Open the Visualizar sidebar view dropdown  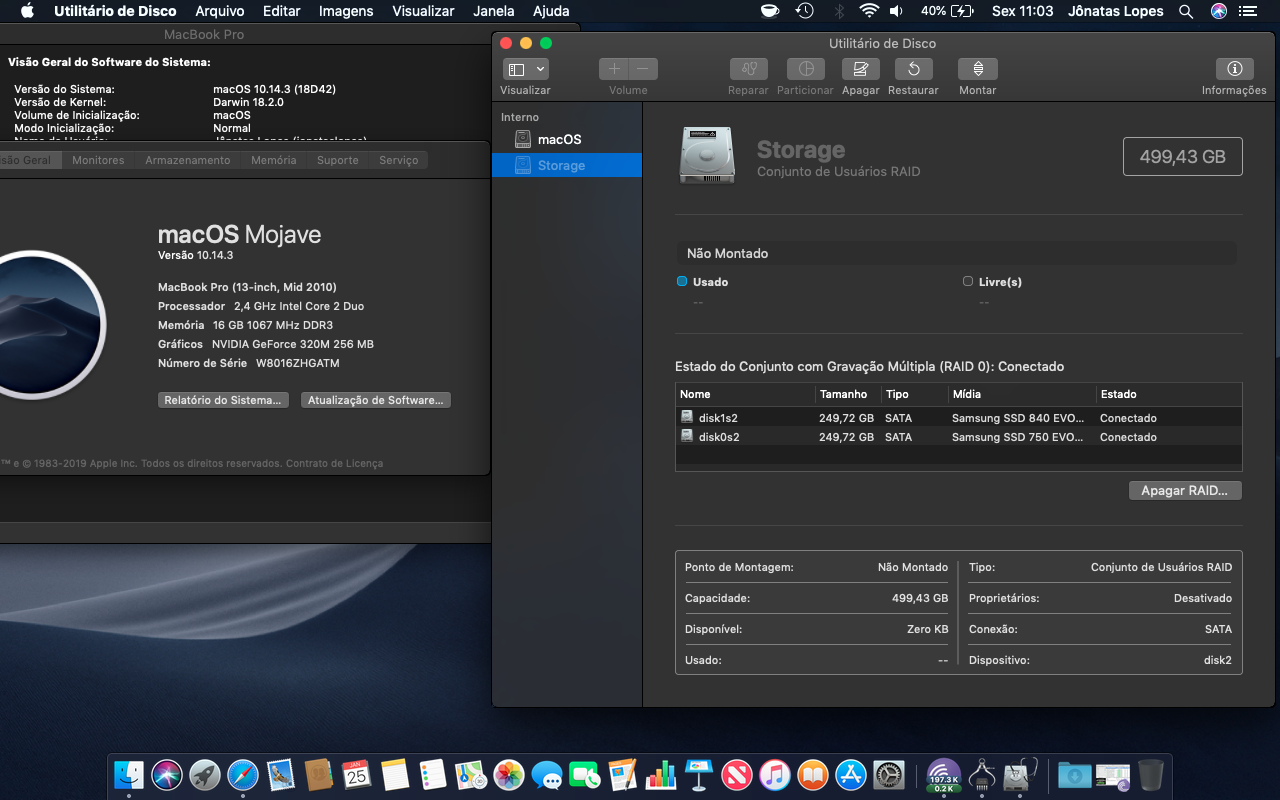(526, 69)
